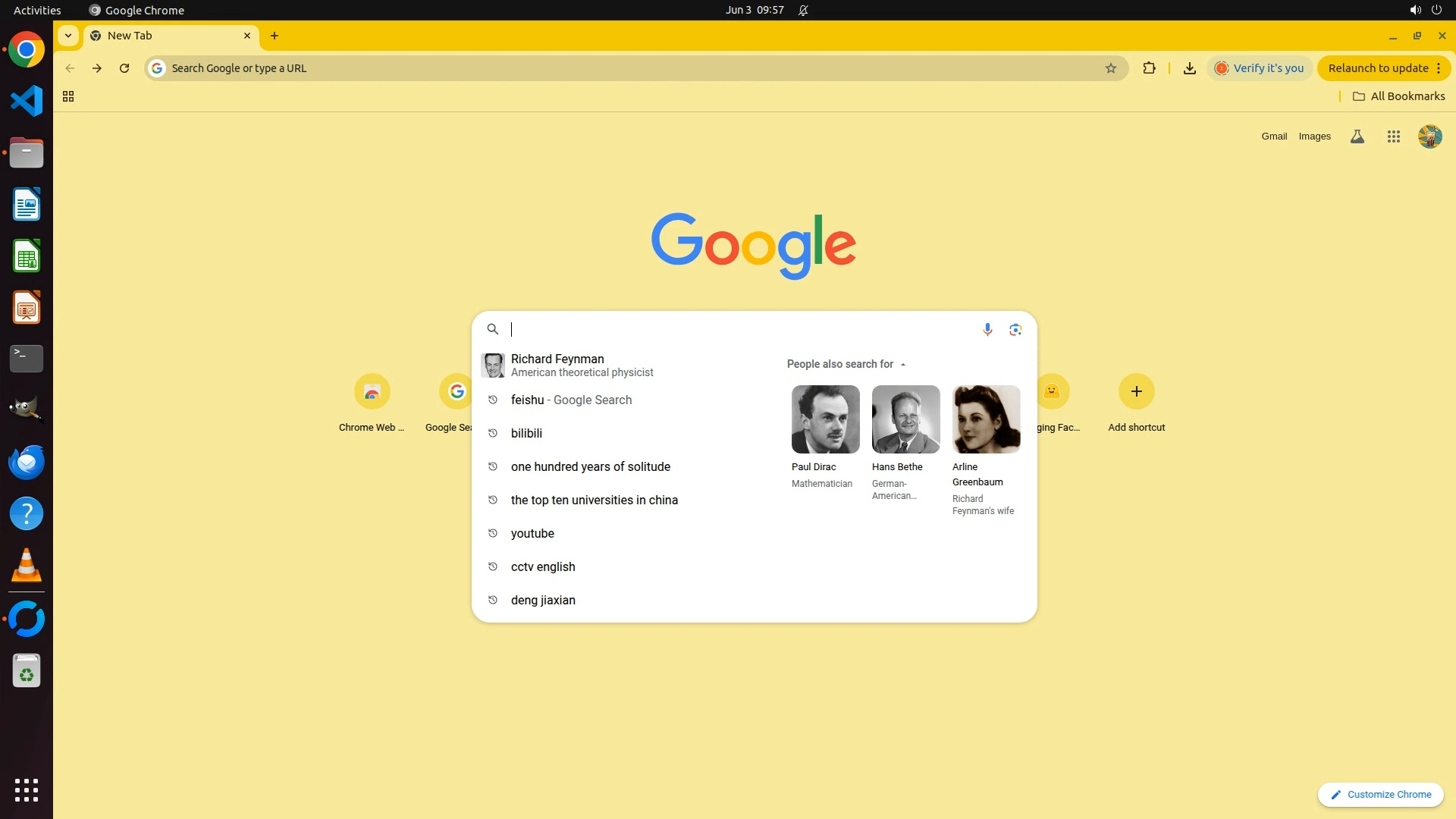Image resolution: width=1456 pixels, height=819 pixels.
Task: Open Google apps grid launcher
Action: pos(1393,136)
